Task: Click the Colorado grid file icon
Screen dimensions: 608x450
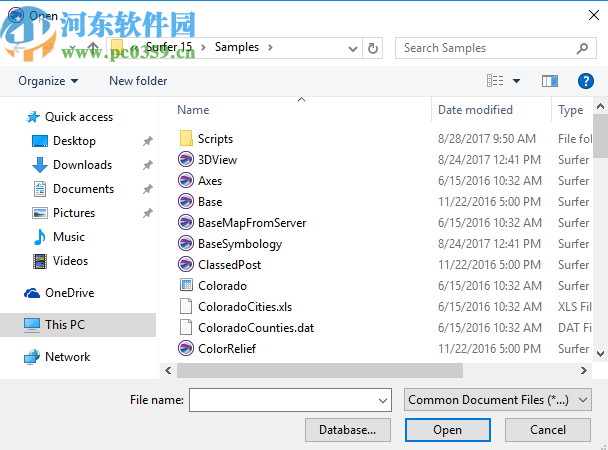Action: 186,285
